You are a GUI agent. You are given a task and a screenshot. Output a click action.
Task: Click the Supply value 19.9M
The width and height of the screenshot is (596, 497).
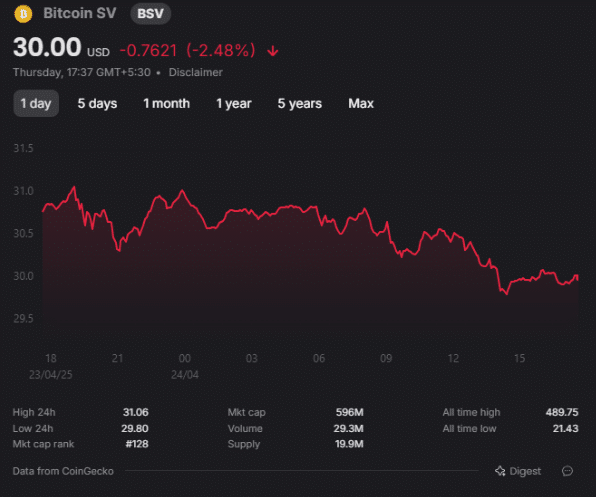pos(349,444)
